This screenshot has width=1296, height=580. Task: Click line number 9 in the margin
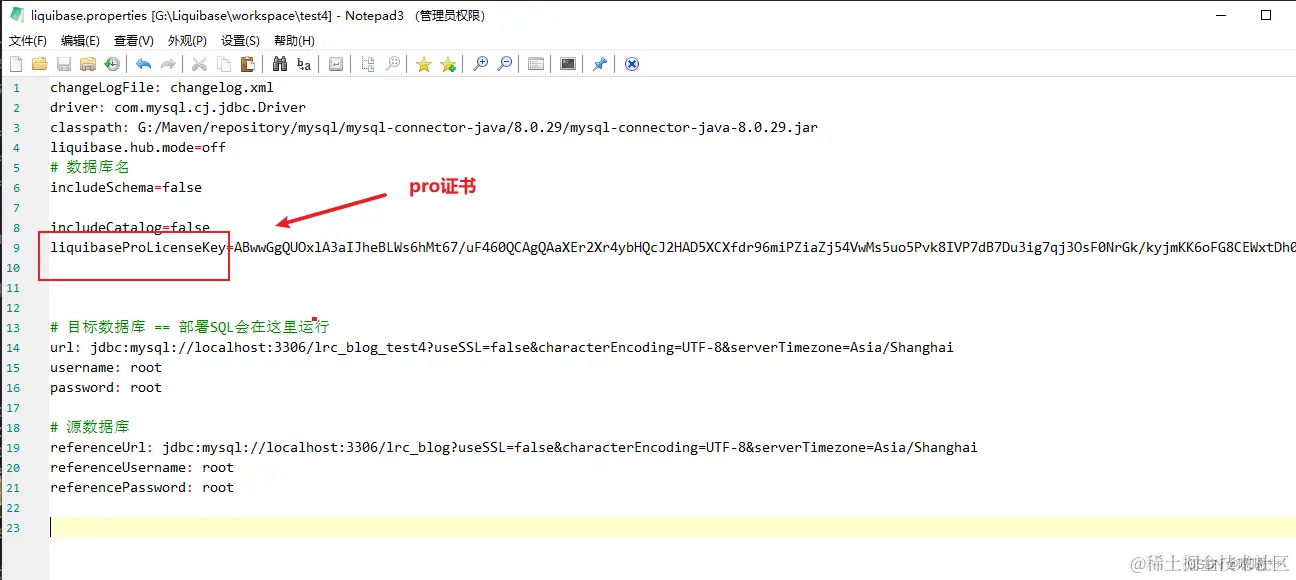(x=17, y=248)
